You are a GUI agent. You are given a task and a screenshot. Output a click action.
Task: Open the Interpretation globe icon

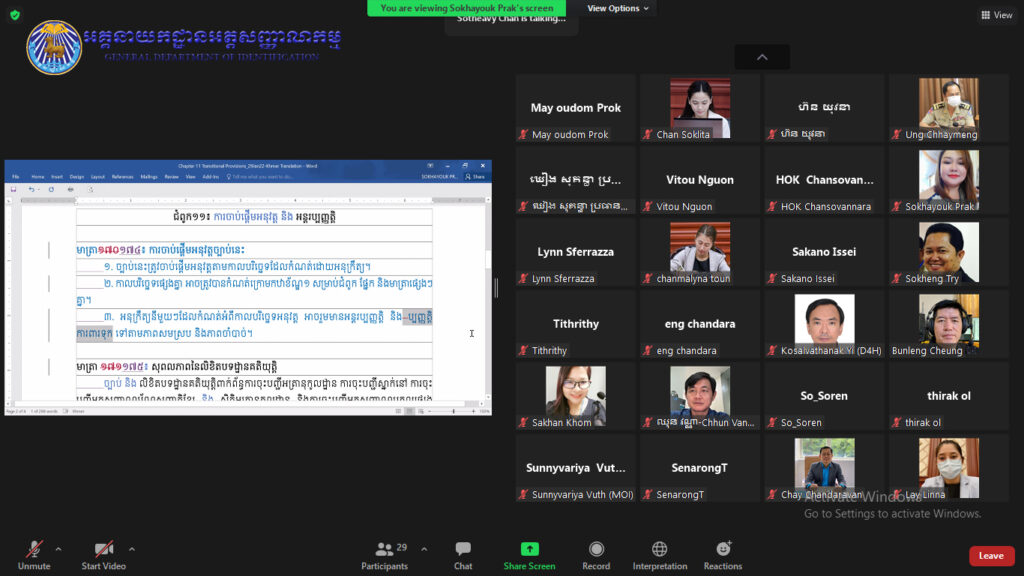click(660, 549)
